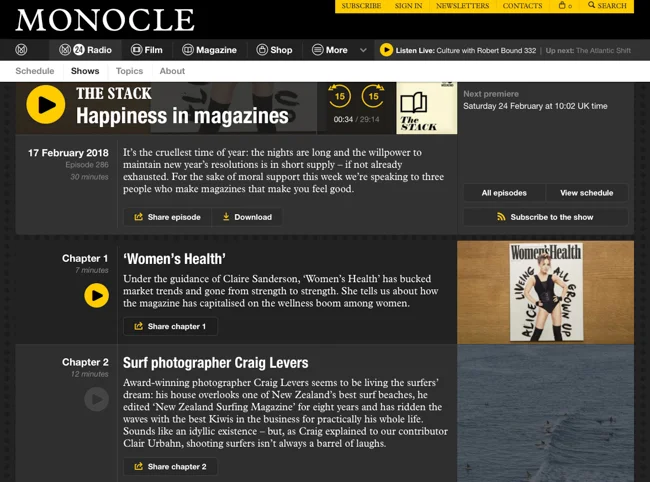Start Listen Live stream play button
This screenshot has height=482, width=650.
click(x=386, y=50)
